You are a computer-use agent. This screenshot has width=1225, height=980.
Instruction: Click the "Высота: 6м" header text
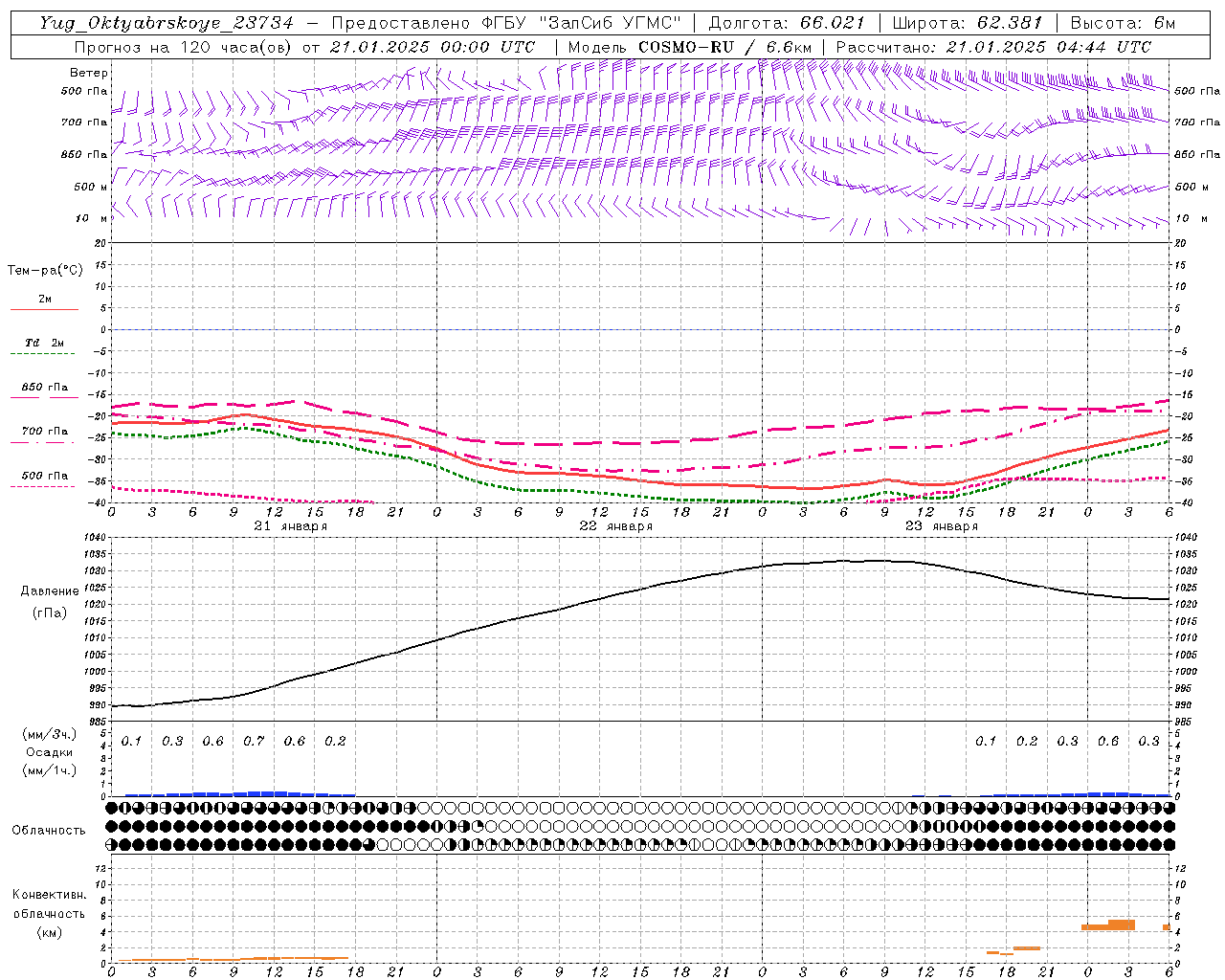[1123, 23]
